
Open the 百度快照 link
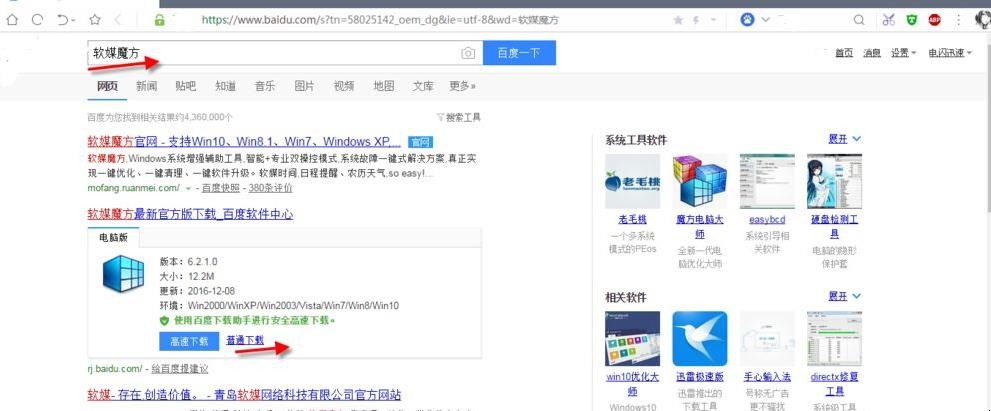(x=221, y=188)
